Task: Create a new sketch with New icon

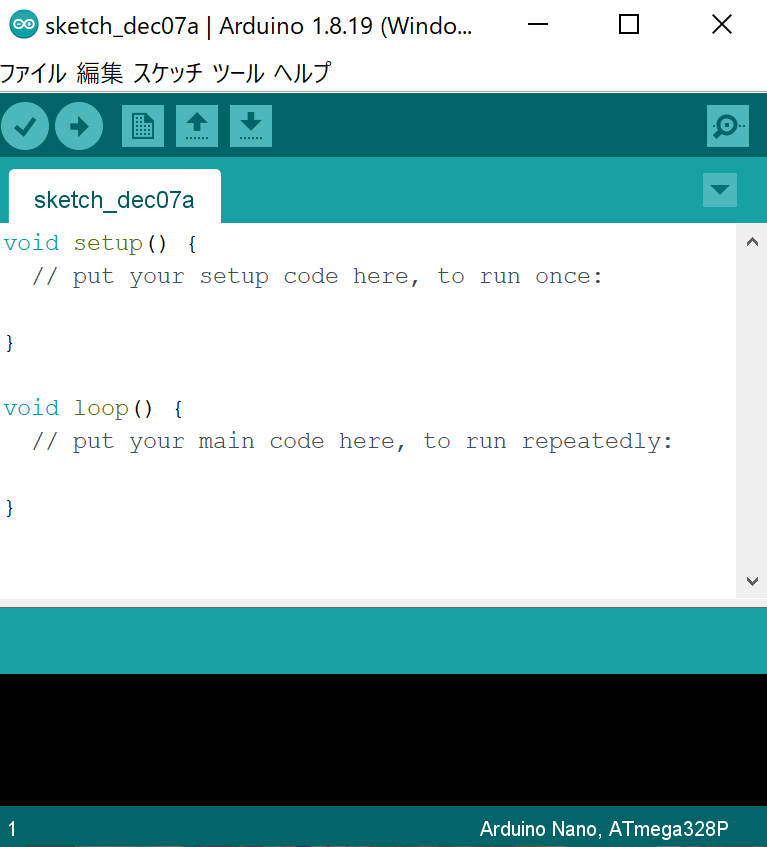Action: (143, 126)
